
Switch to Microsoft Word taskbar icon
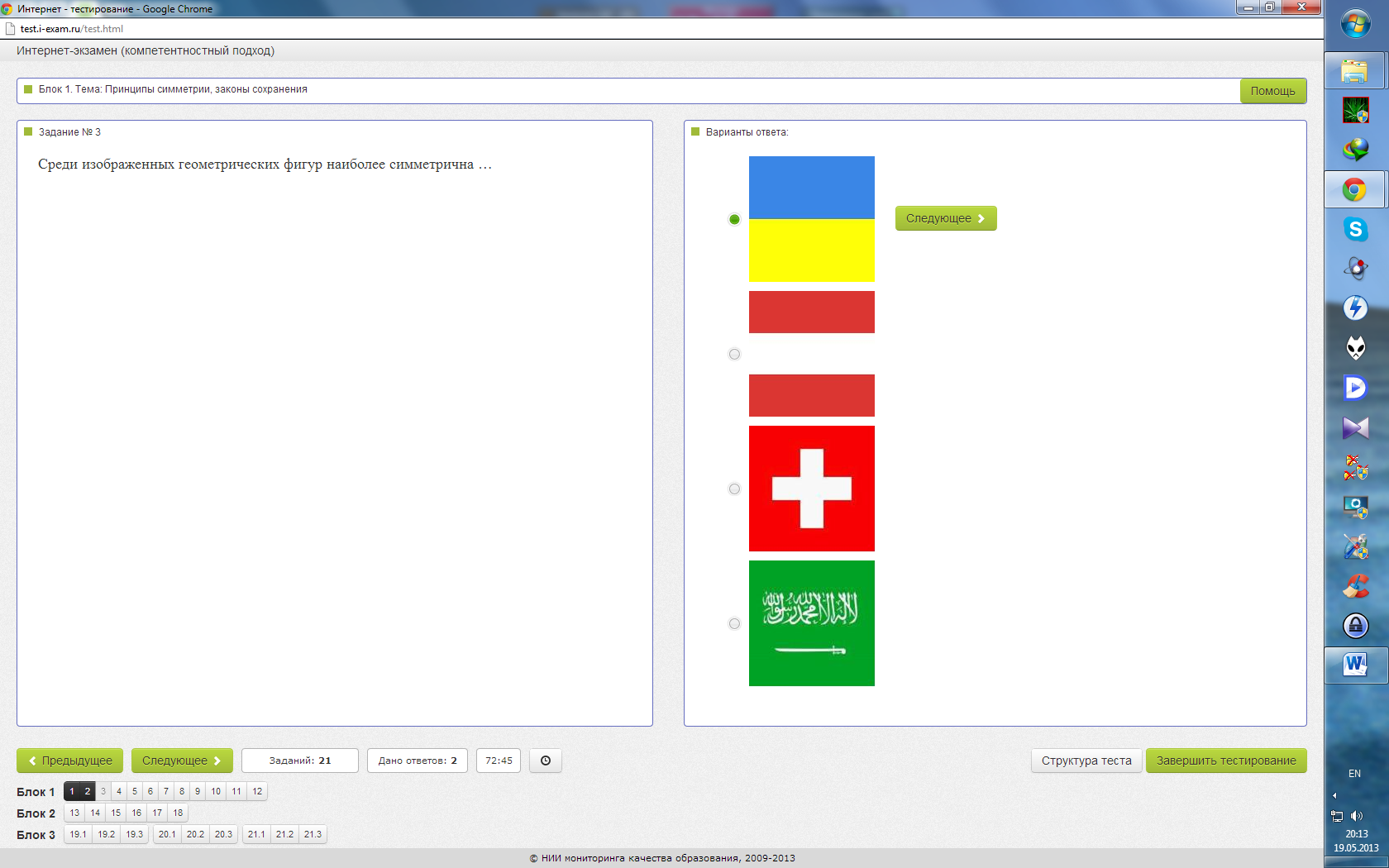point(1354,665)
